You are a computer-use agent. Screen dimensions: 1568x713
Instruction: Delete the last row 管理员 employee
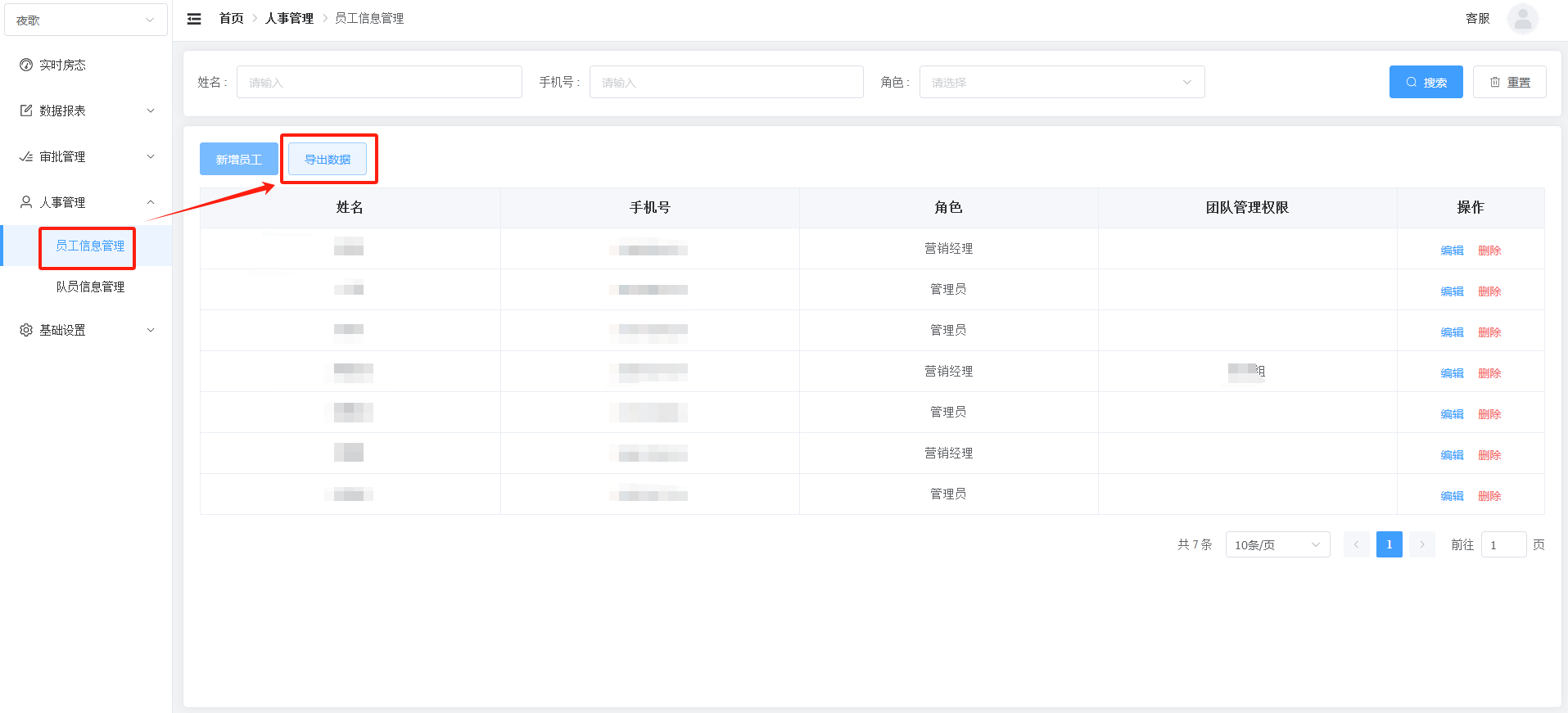(x=1489, y=496)
